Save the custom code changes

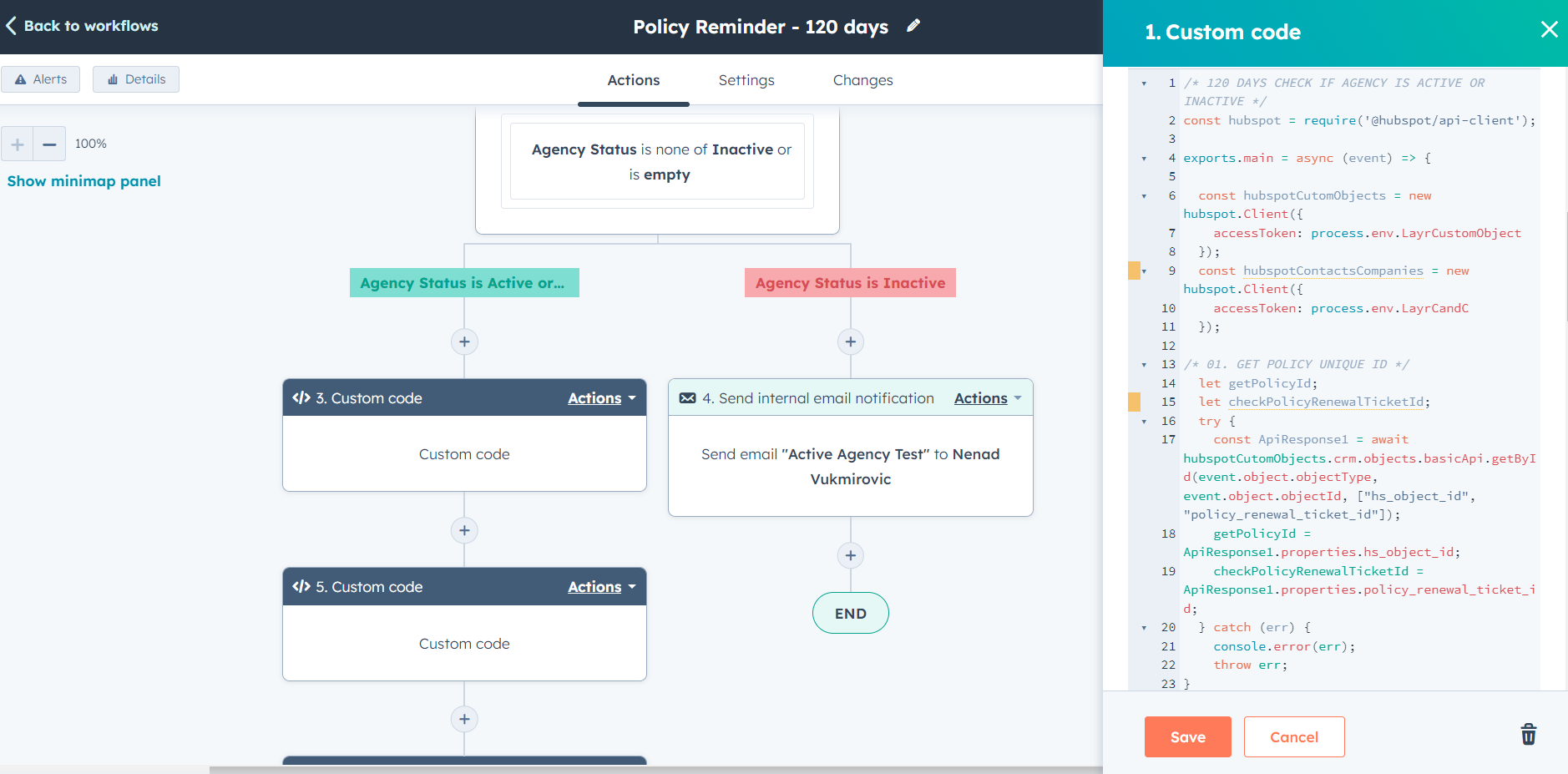point(1187,736)
